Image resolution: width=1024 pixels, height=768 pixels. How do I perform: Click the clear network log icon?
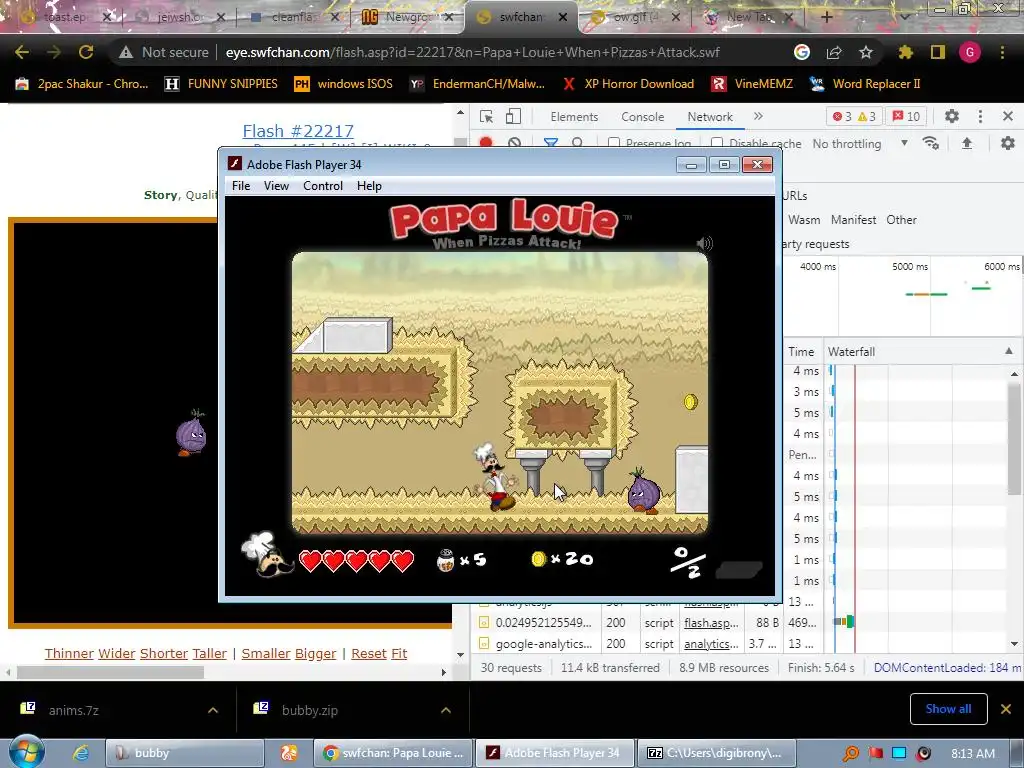pos(515,142)
